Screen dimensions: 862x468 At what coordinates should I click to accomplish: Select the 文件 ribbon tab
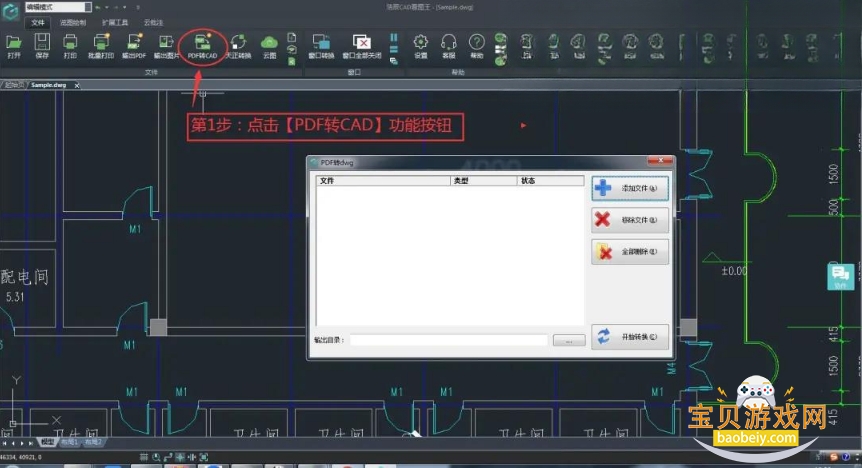coord(38,23)
